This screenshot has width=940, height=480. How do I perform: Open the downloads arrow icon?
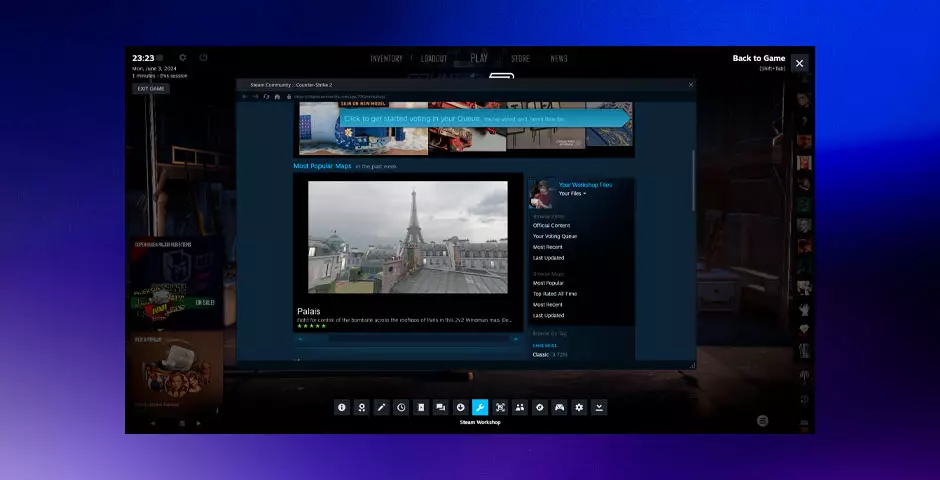tap(460, 407)
